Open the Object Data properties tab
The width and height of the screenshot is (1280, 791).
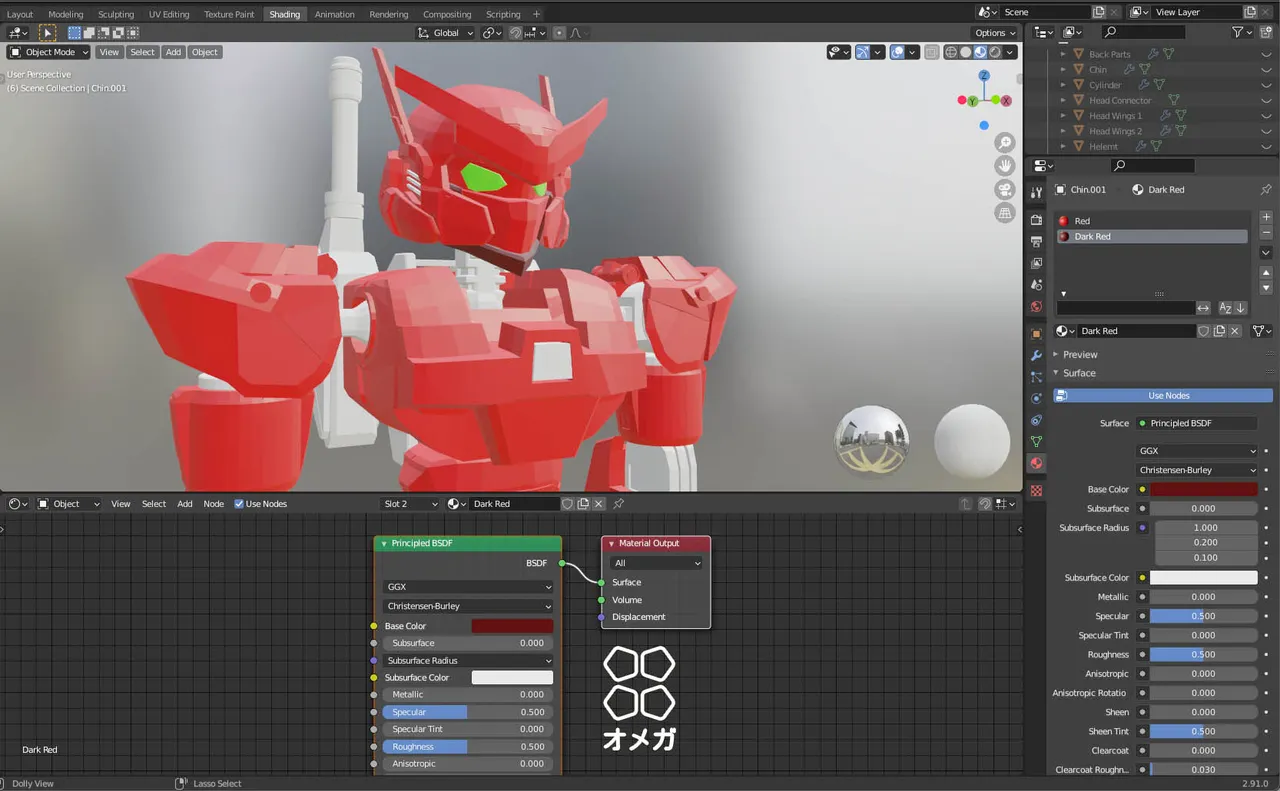pos(1036,441)
